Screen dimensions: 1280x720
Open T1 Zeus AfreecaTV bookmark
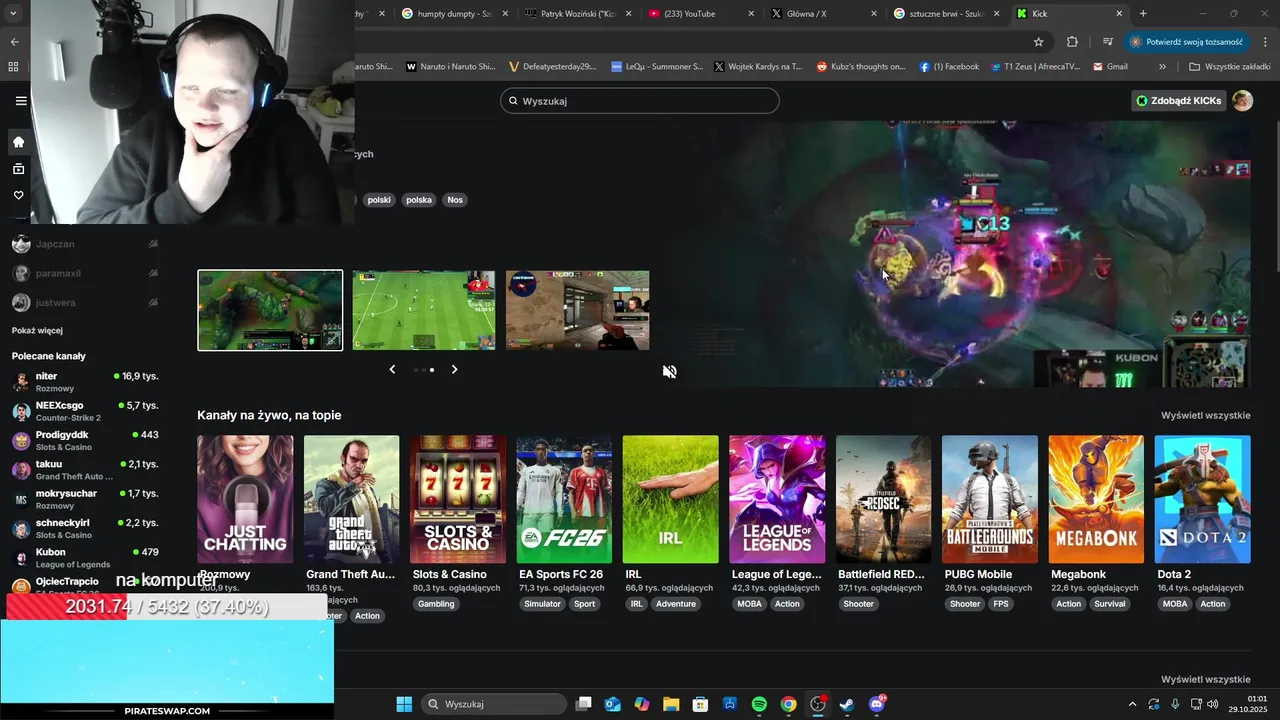[1036, 67]
